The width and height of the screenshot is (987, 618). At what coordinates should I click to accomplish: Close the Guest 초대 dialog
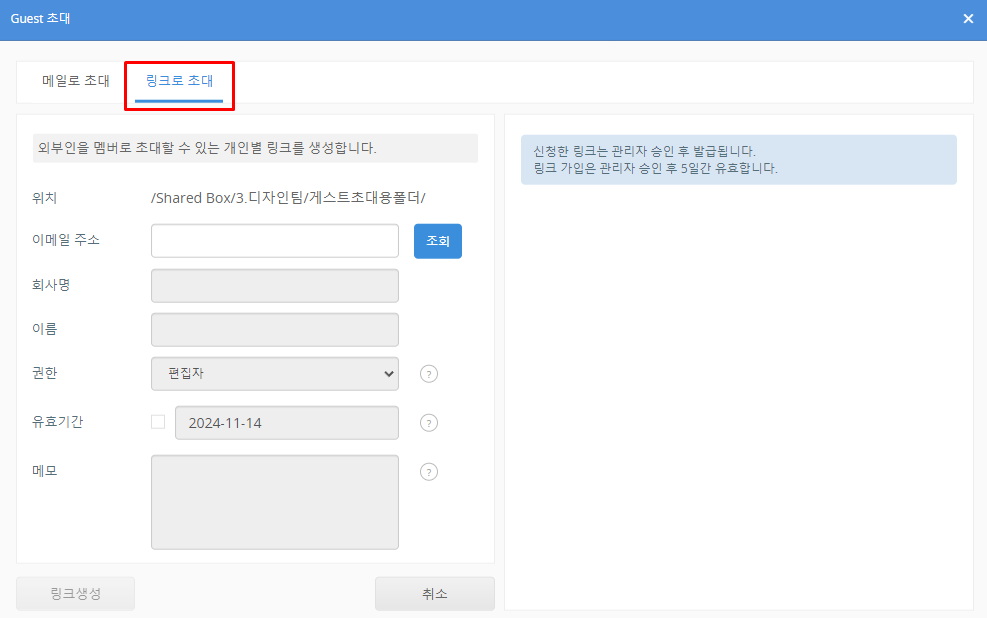pyautogui.click(x=967, y=19)
